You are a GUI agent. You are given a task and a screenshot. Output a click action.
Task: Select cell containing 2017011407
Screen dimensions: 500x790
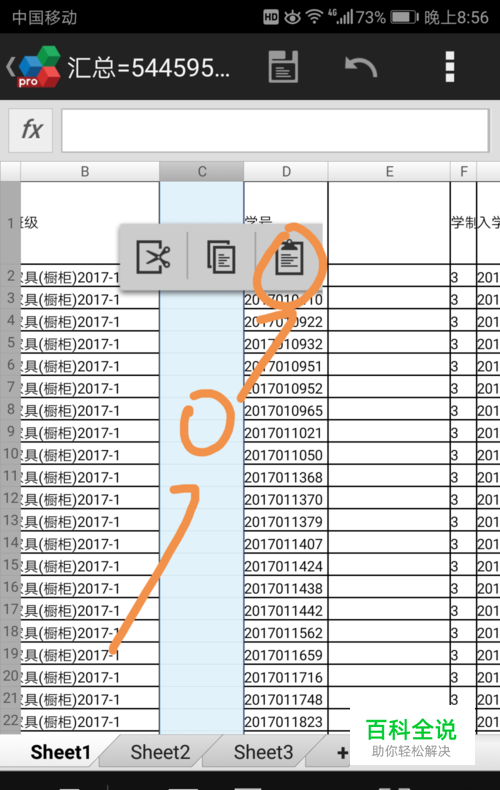[x=286, y=543]
